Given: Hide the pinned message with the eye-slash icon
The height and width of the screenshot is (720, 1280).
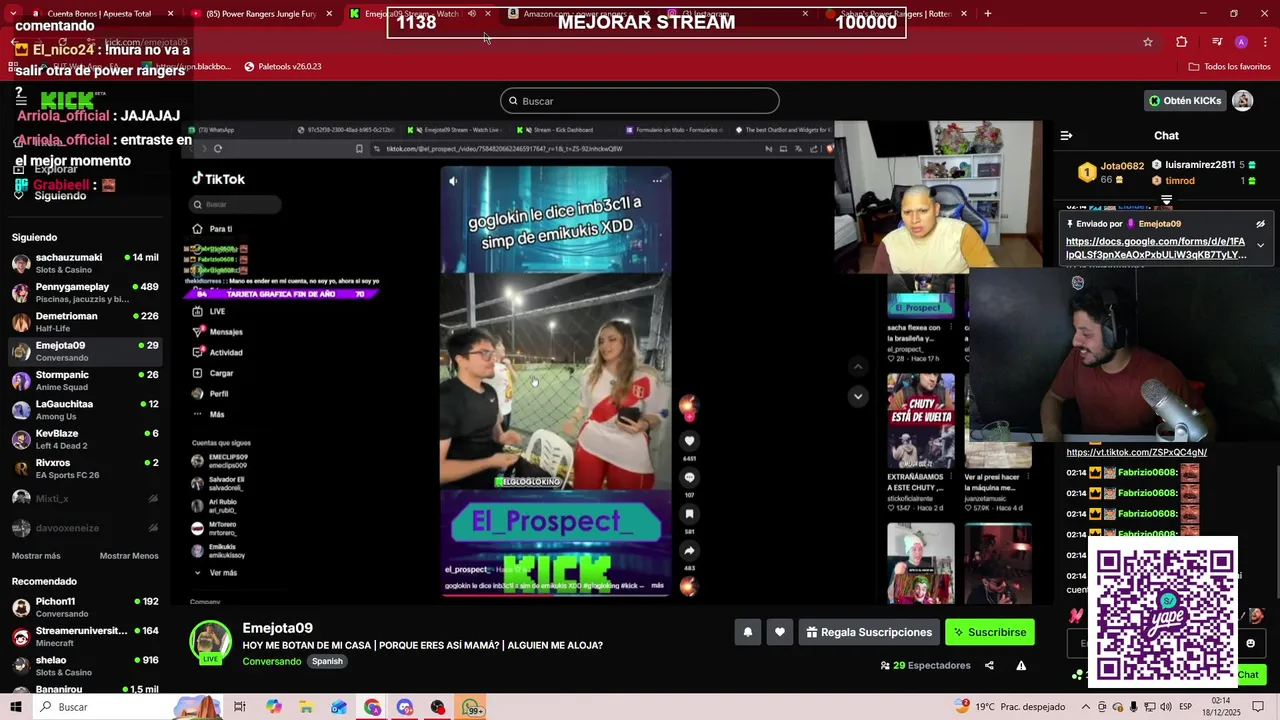Looking at the screenshot, I should [x=1260, y=224].
